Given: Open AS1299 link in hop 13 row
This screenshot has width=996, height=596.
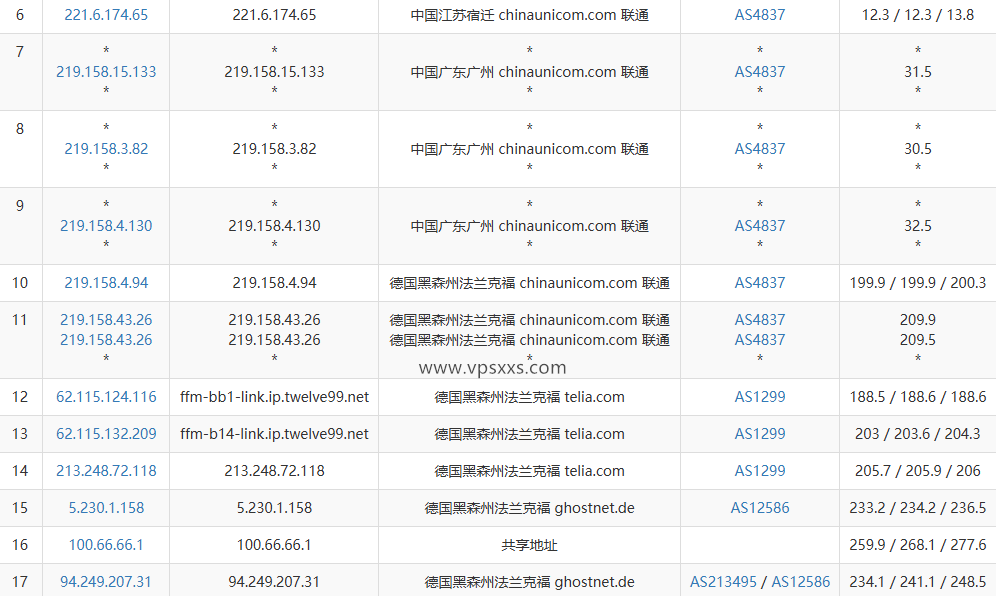Looking at the screenshot, I should pos(760,434).
